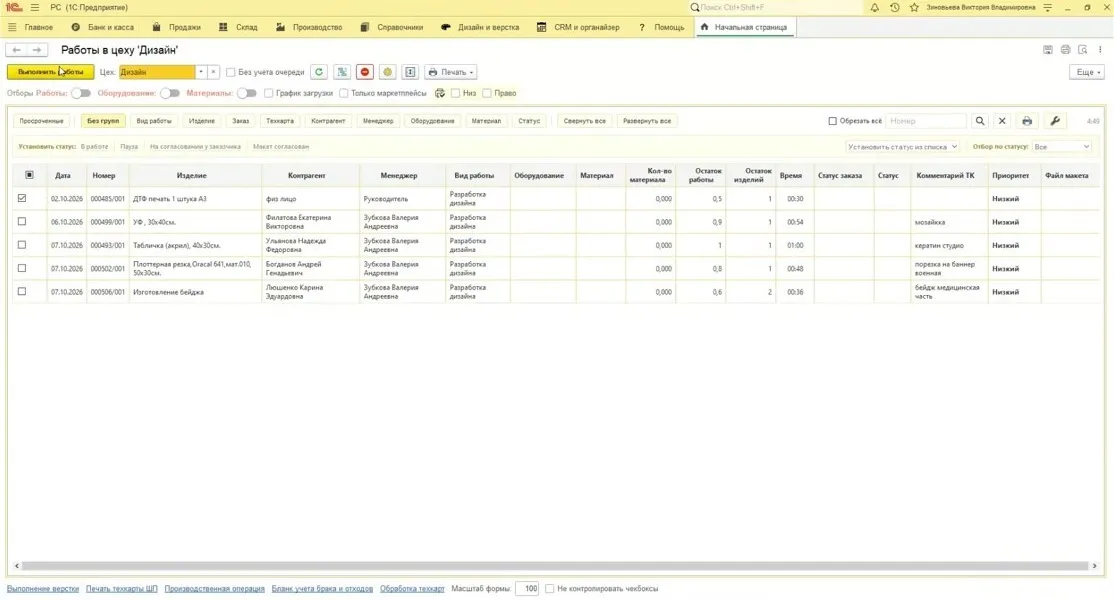Image resolution: width=1114 pixels, height=600 pixels.
Task: Click the 'Выполнить работы' button
Action: point(50,72)
